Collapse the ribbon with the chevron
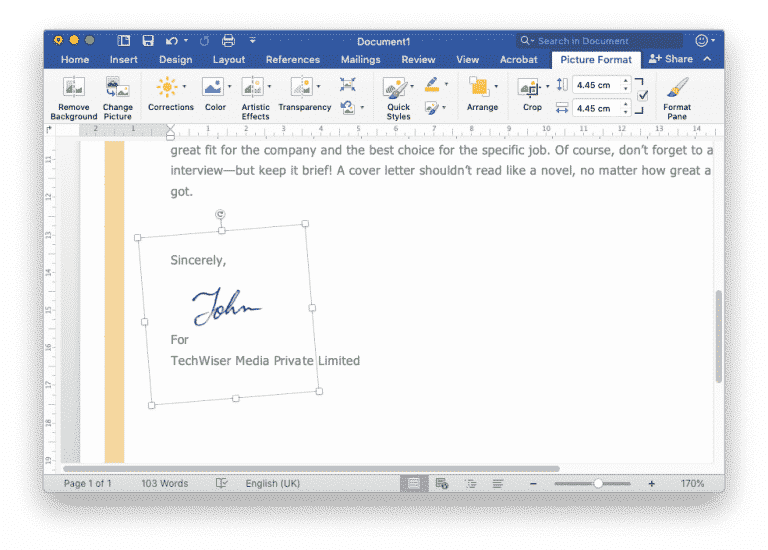The image size is (768, 550). coord(707,59)
